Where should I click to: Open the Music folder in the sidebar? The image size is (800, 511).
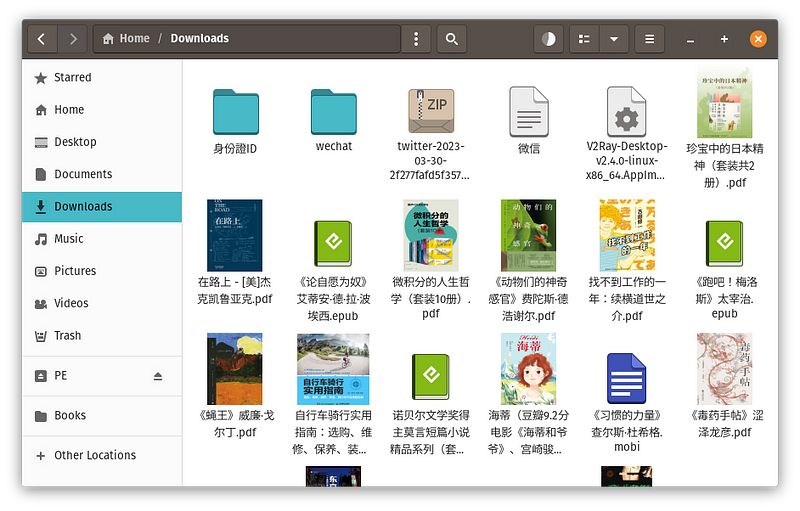coord(102,239)
